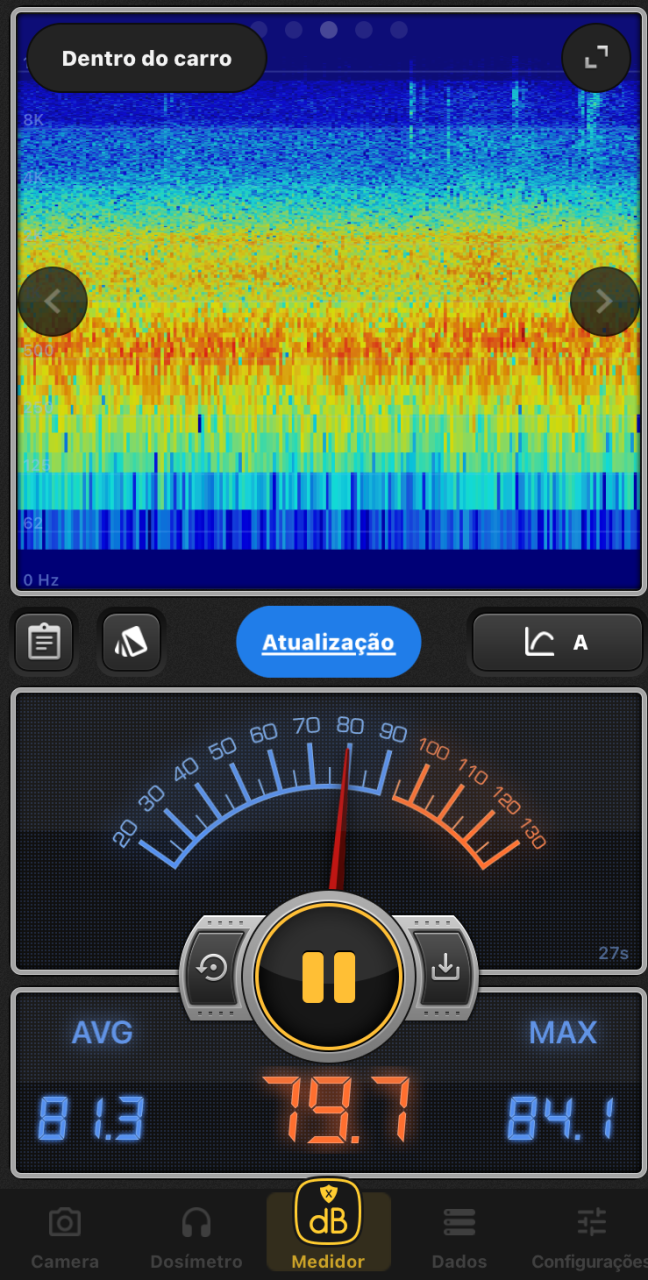Reset the measurement with the circular arrow

click(213, 968)
